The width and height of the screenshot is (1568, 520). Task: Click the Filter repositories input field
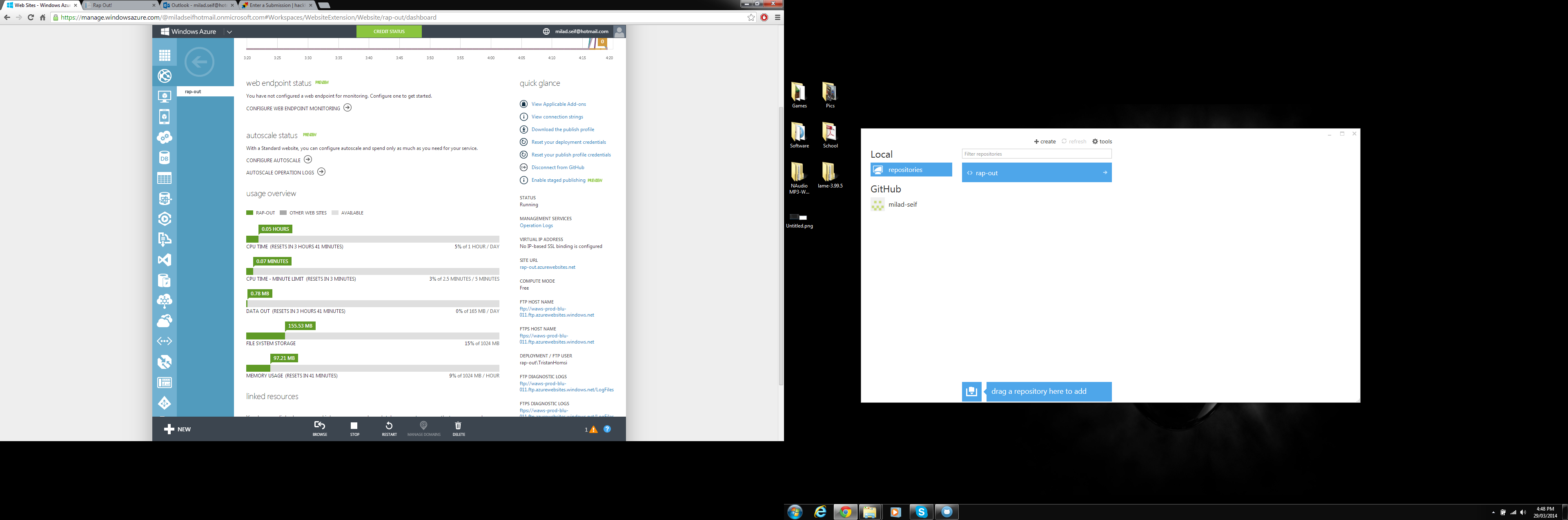[1036, 154]
